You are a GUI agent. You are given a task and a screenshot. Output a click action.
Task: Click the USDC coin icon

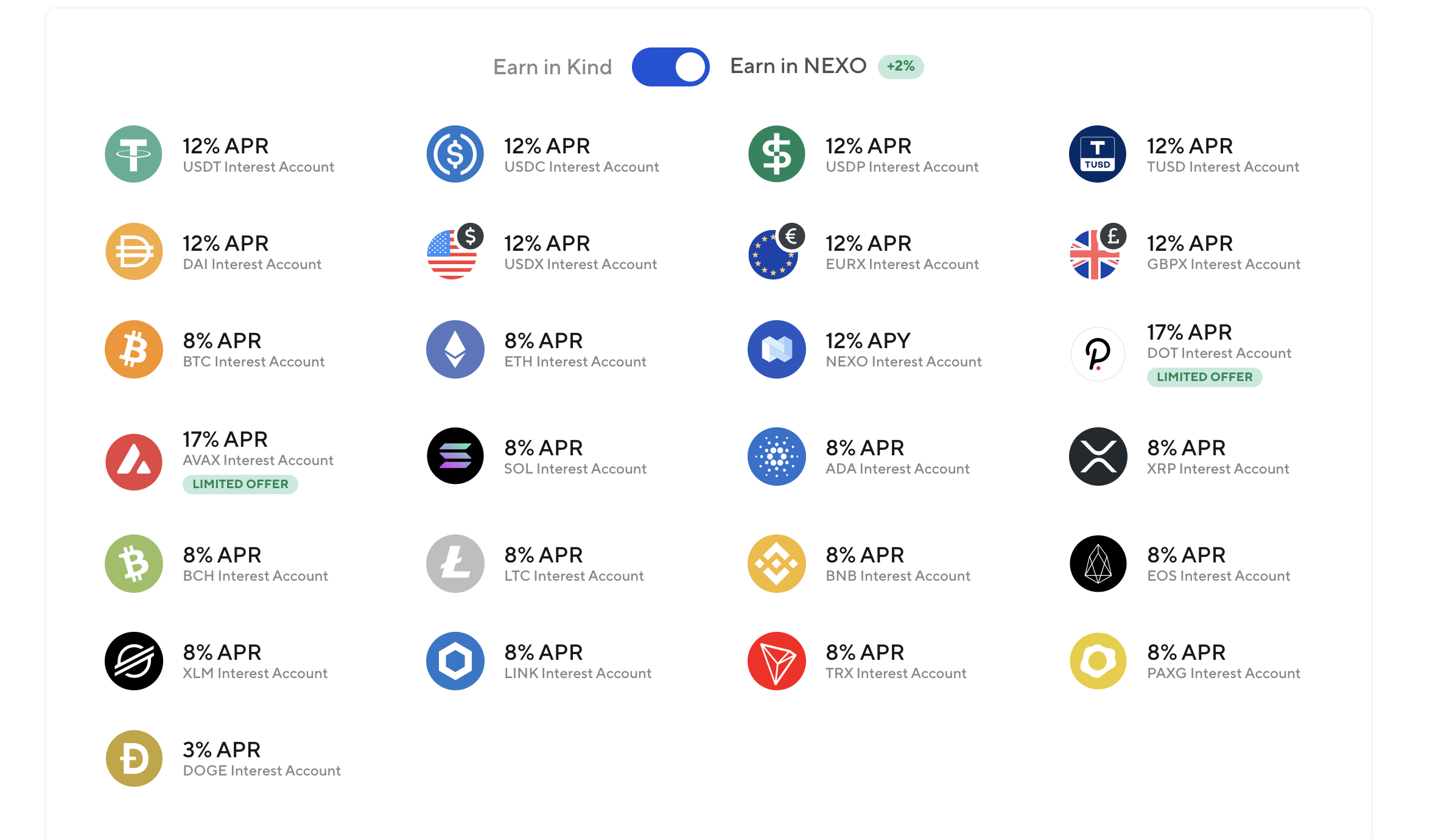point(455,154)
